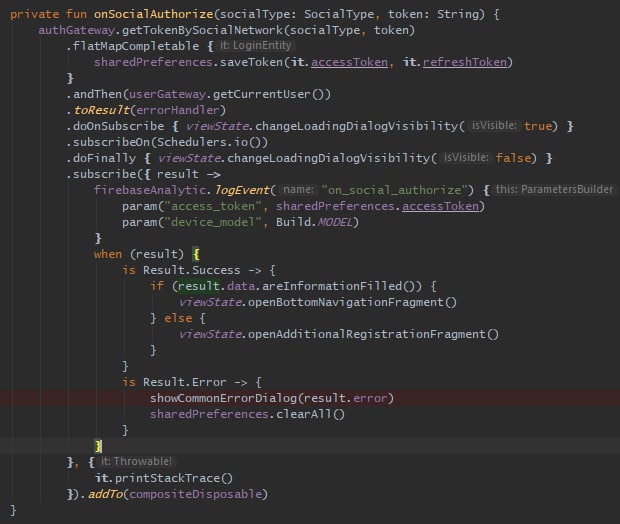Image resolution: width=620 pixels, height=524 pixels.
Task: Click the isVisible hint before true
Action: click(494, 126)
